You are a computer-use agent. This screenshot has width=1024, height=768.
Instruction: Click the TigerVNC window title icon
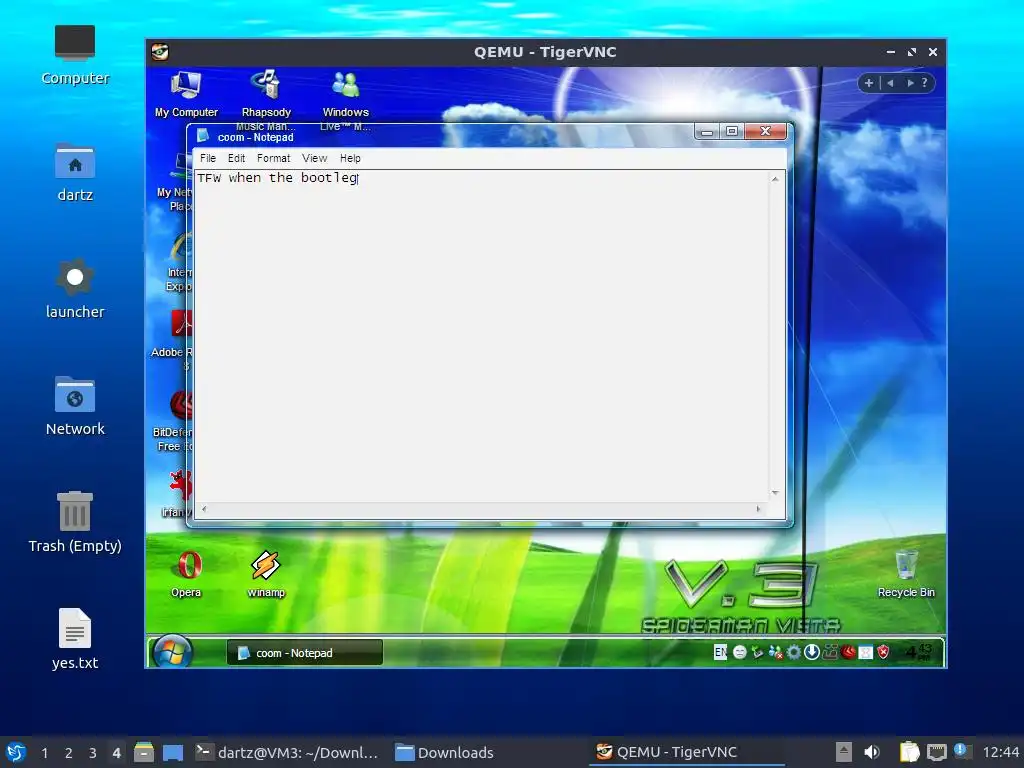pos(160,52)
